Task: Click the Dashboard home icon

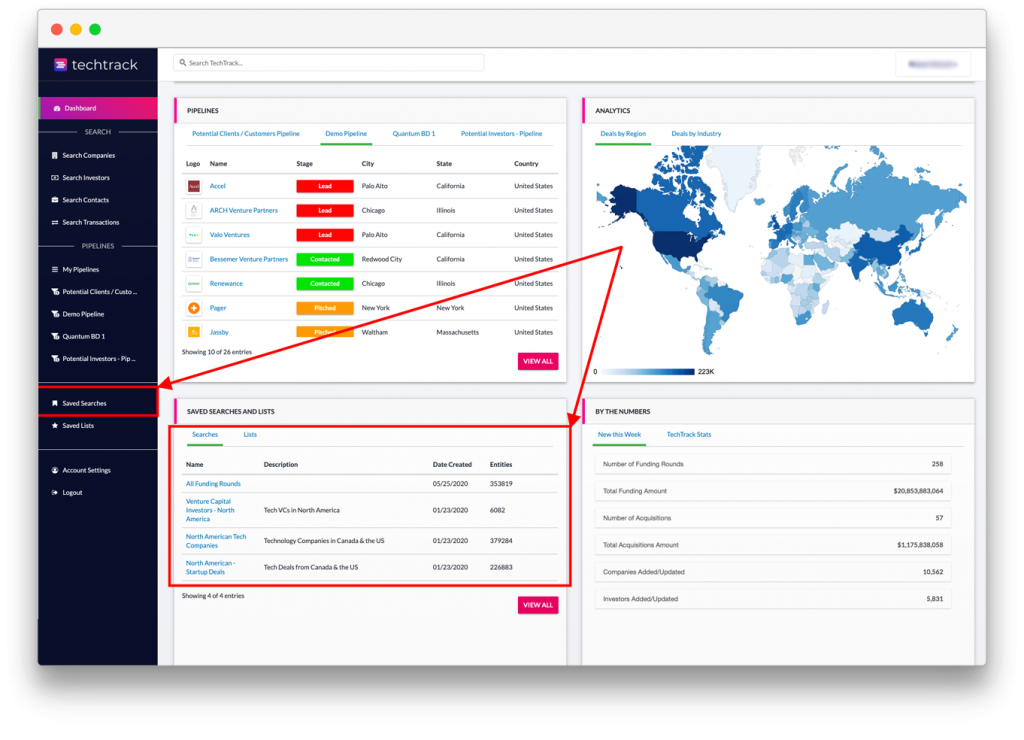Action: [57, 108]
